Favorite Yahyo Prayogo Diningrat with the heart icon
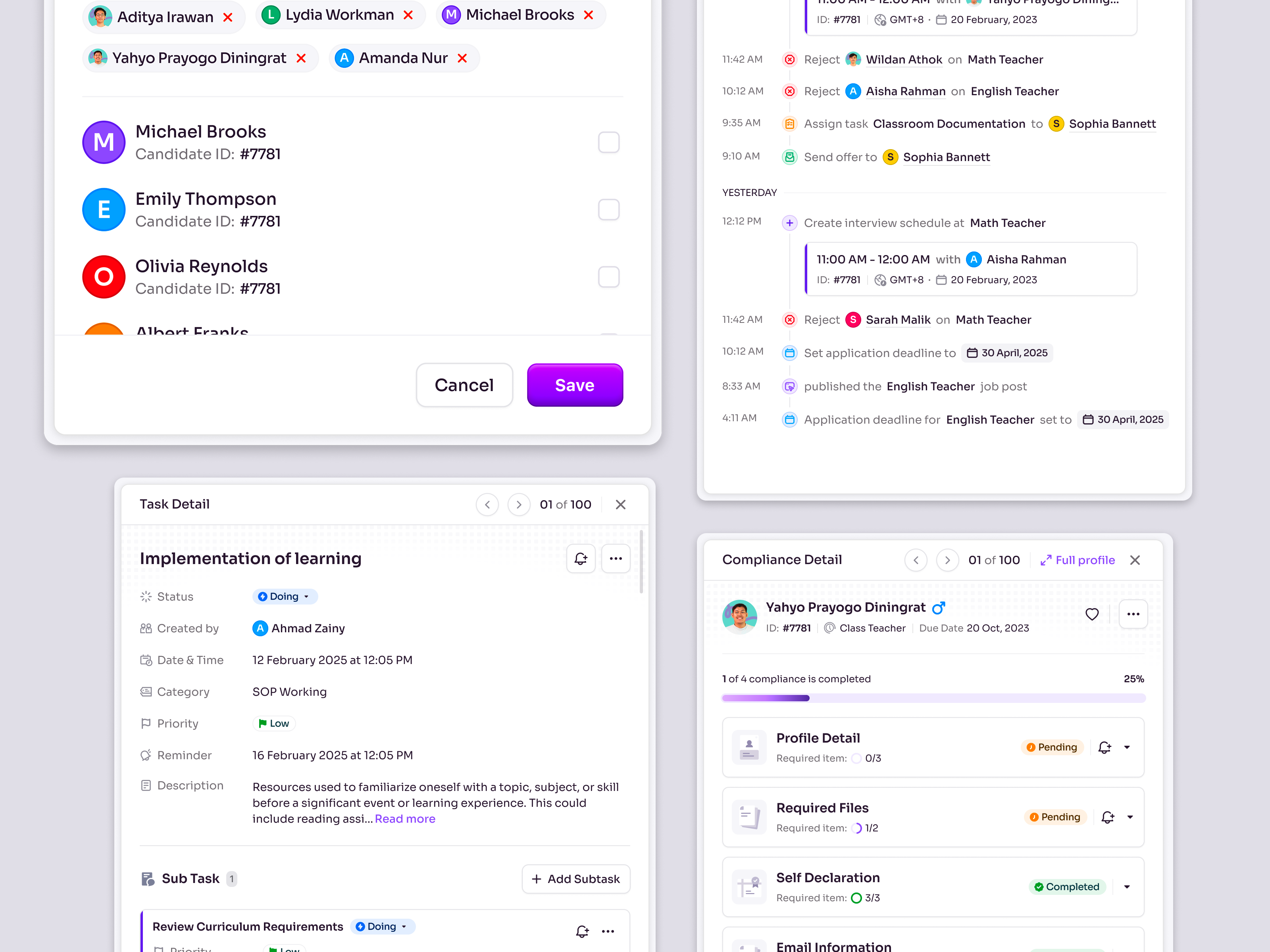This screenshot has height=952, width=1270. point(1093,614)
